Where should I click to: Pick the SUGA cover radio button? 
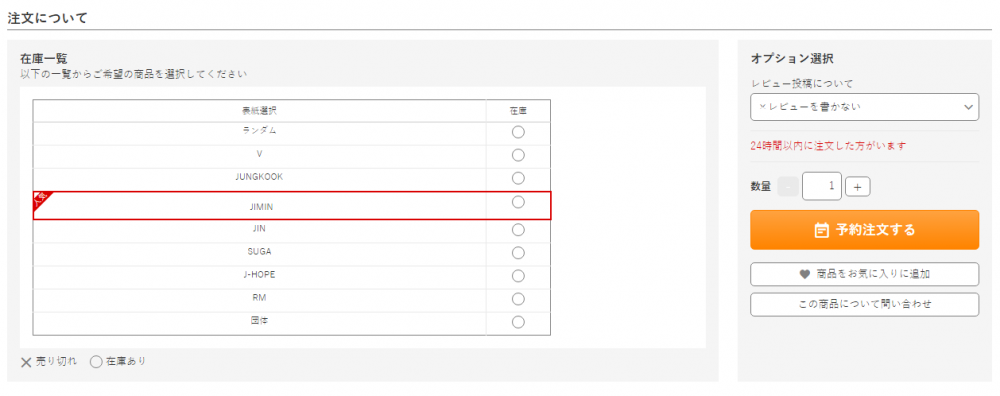518,253
